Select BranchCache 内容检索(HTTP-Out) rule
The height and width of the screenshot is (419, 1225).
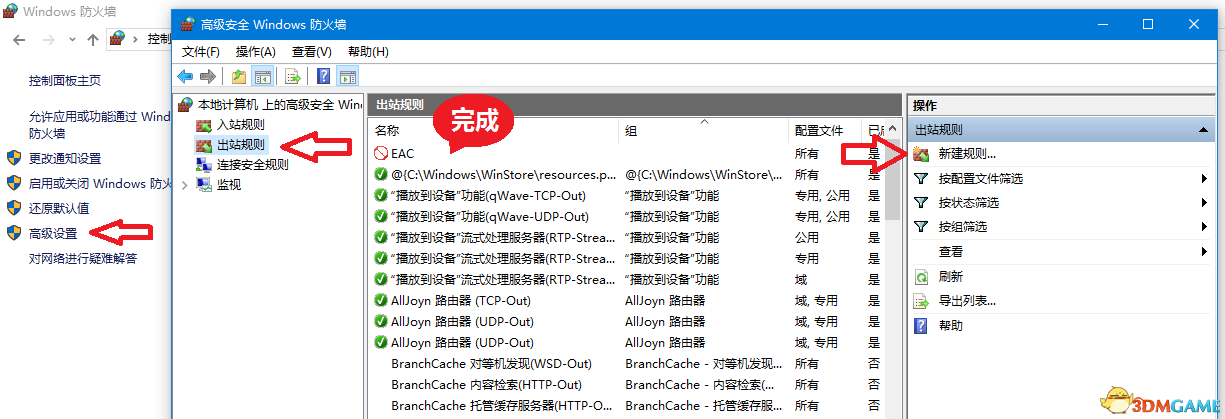click(x=487, y=384)
